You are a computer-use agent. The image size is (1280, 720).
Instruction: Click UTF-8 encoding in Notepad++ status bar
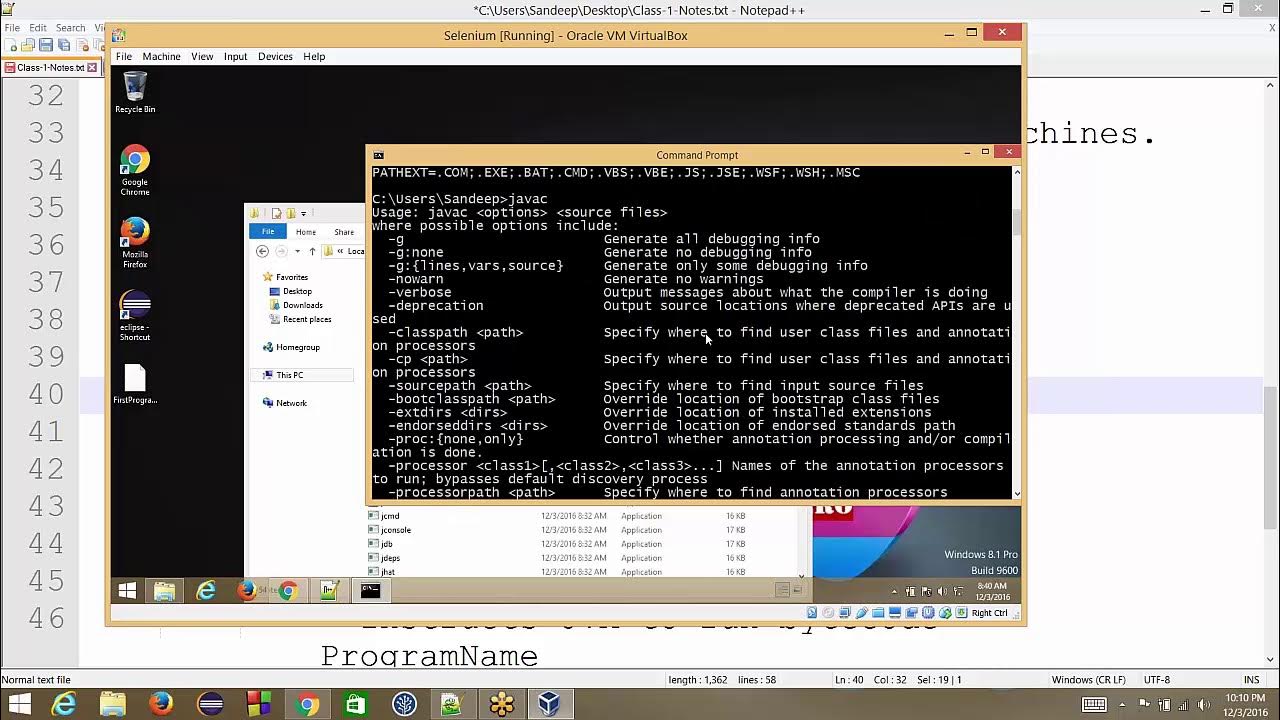pos(1157,680)
